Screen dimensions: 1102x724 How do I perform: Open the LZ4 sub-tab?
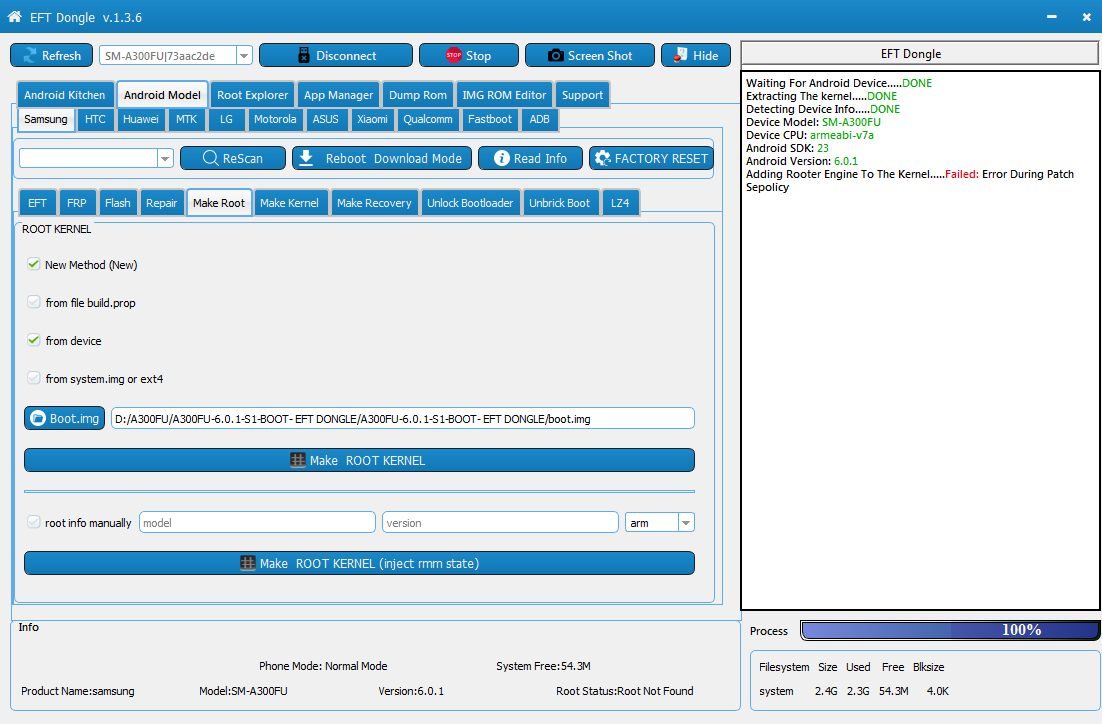[620, 203]
